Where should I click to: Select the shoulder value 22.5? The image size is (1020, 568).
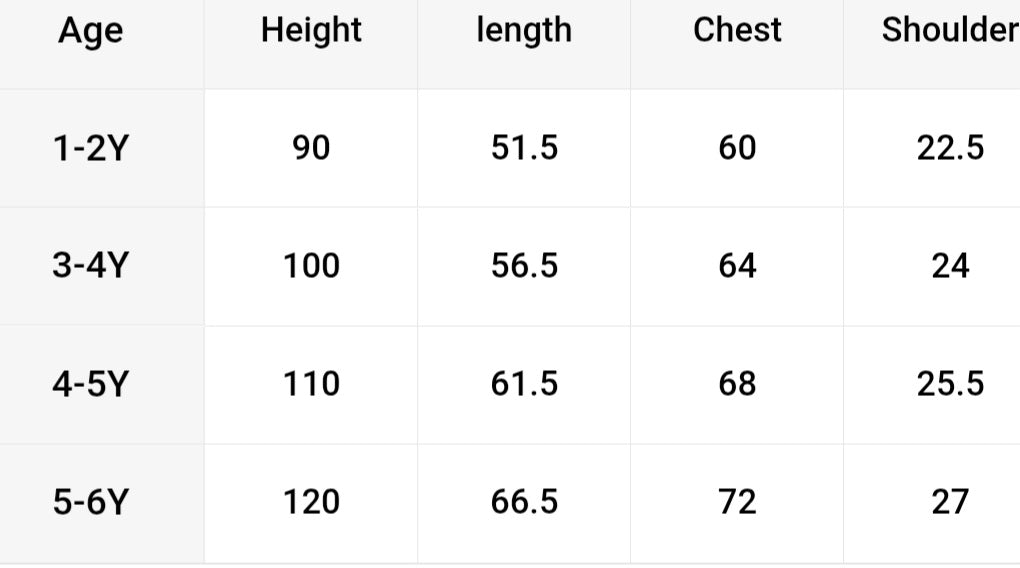coord(950,148)
